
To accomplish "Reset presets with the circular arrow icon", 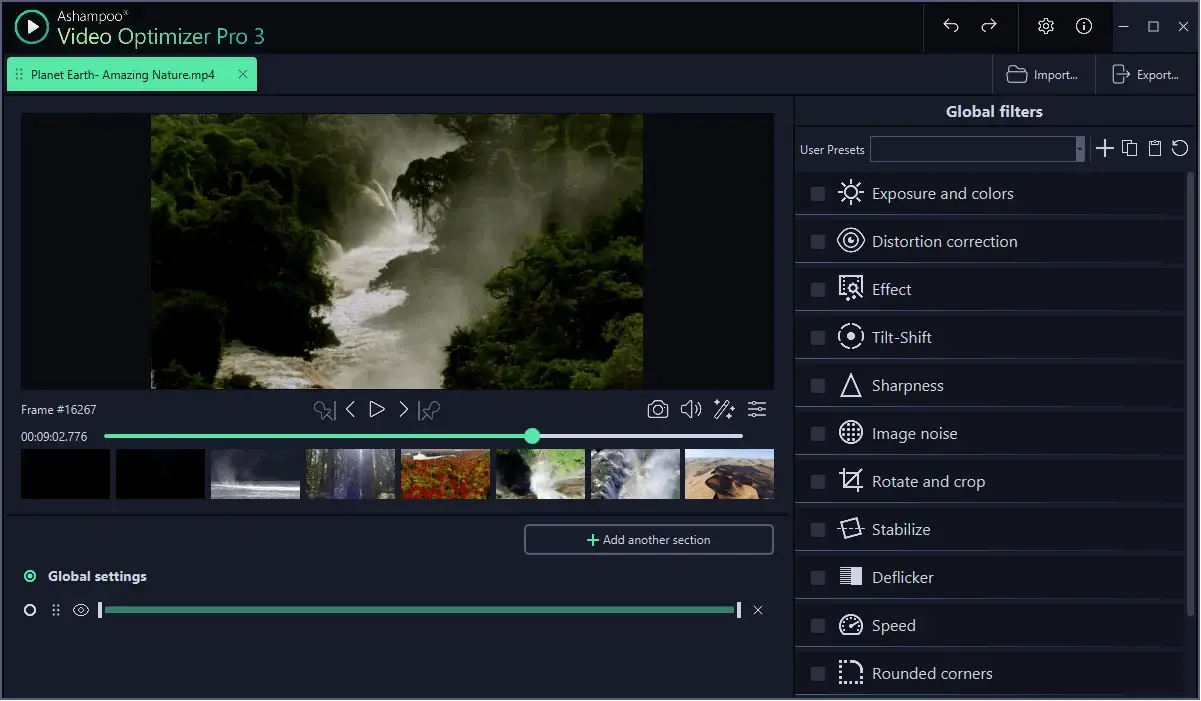I will coord(1180,148).
